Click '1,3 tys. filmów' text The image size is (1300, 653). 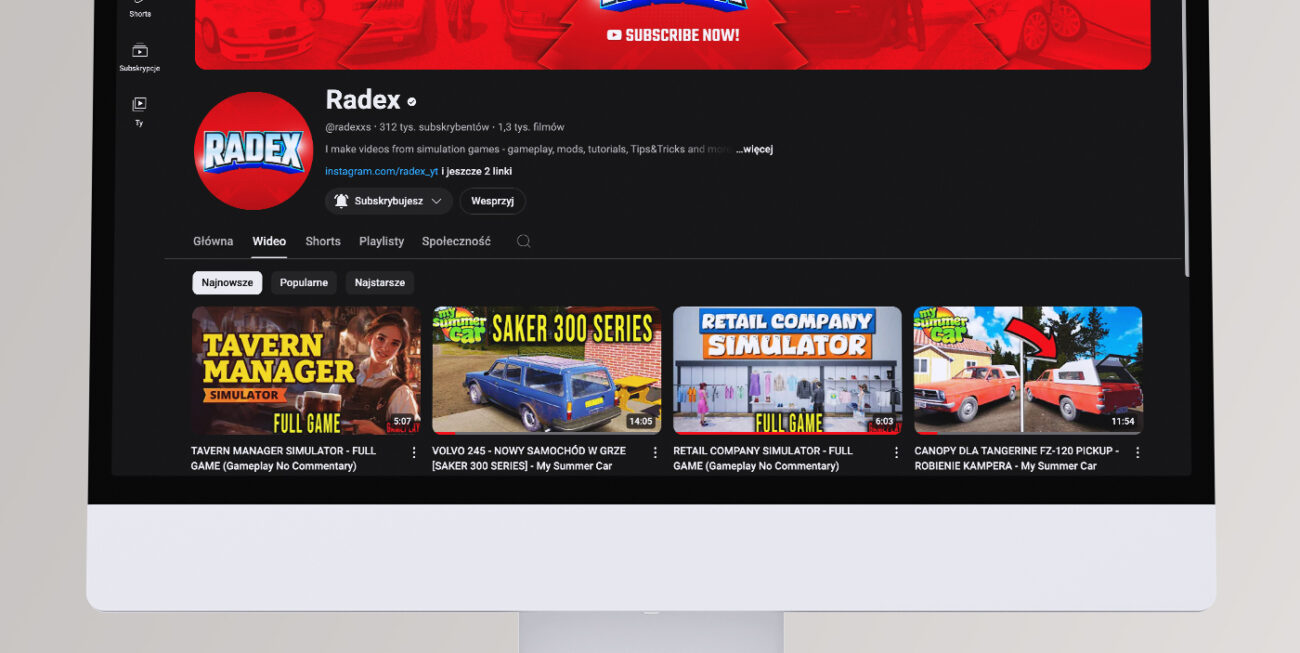[x=531, y=127]
